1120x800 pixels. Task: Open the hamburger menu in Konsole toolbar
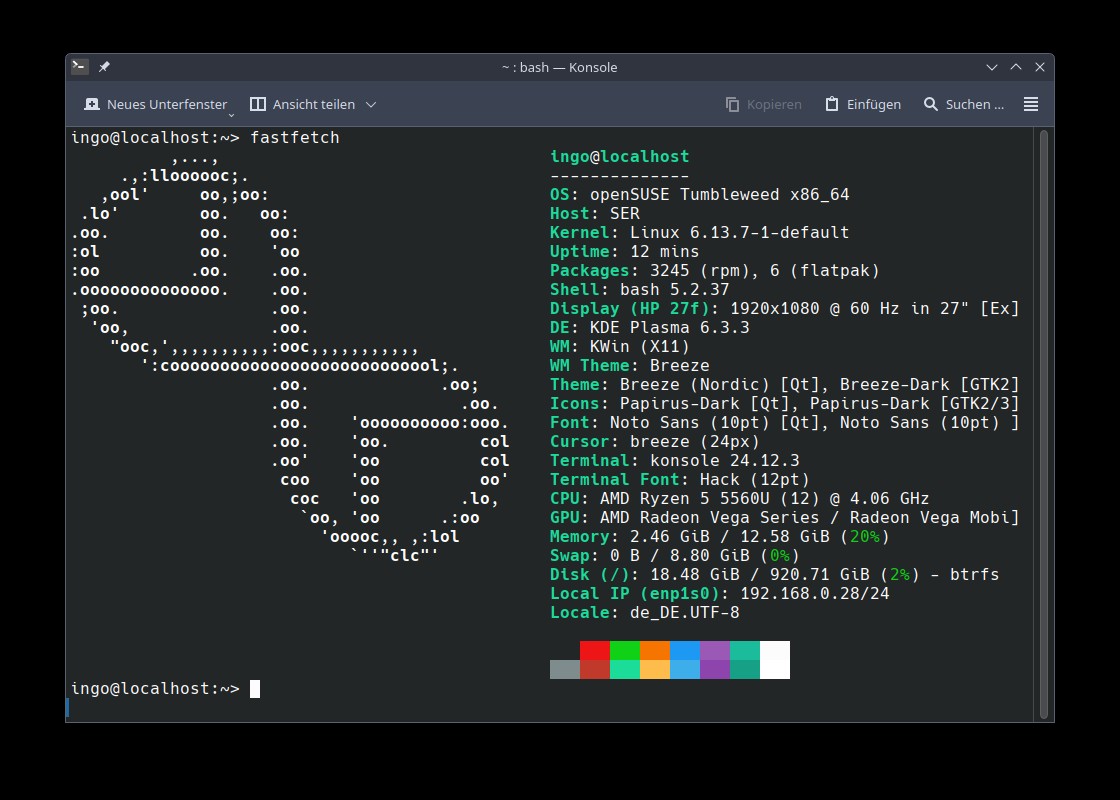tap(1031, 104)
